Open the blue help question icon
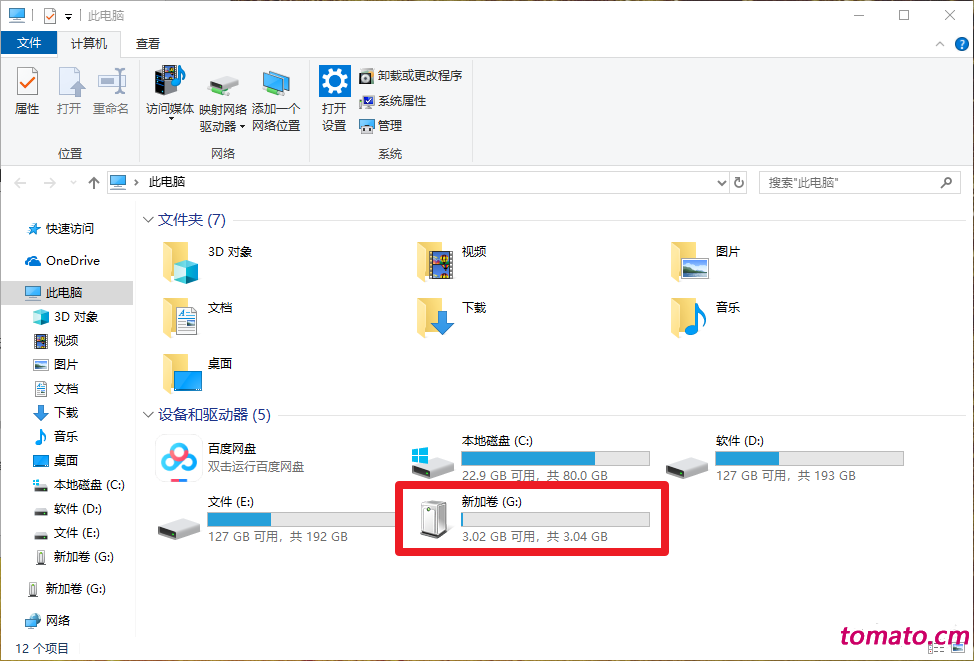974x661 pixels. click(x=961, y=44)
